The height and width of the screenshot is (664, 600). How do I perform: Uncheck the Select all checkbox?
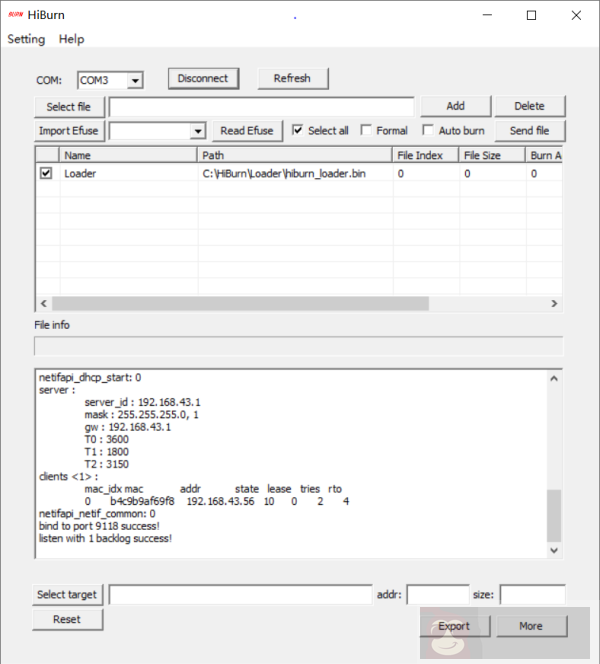click(x=297, y=130)
